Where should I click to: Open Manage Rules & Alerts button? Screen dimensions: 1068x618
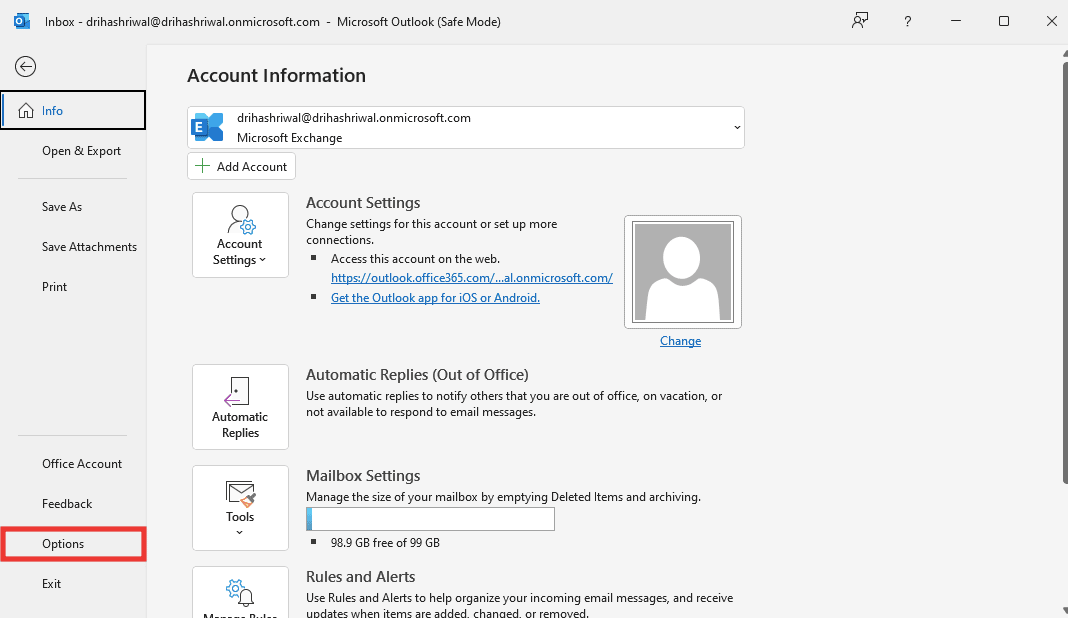click(240, 592)
